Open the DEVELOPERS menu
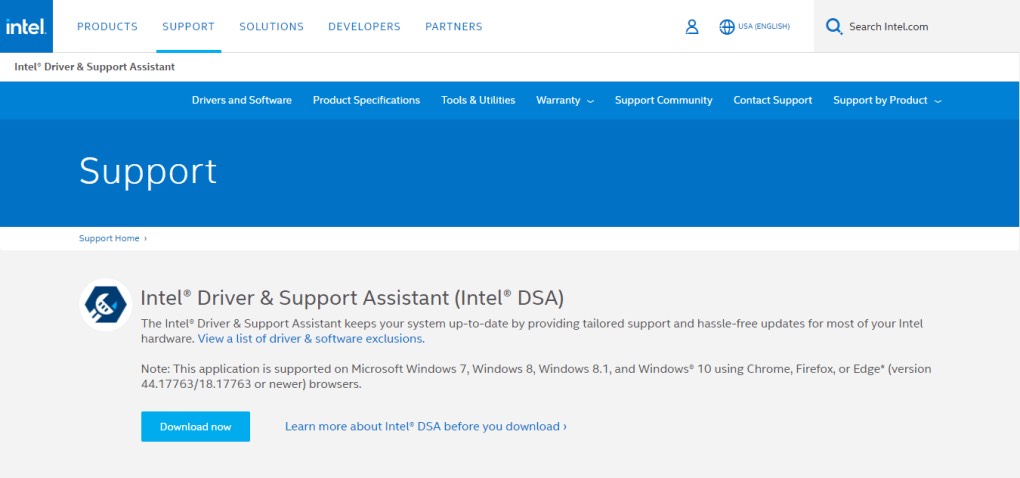Viewport: 1020px width, 478px height. [364, 27]
